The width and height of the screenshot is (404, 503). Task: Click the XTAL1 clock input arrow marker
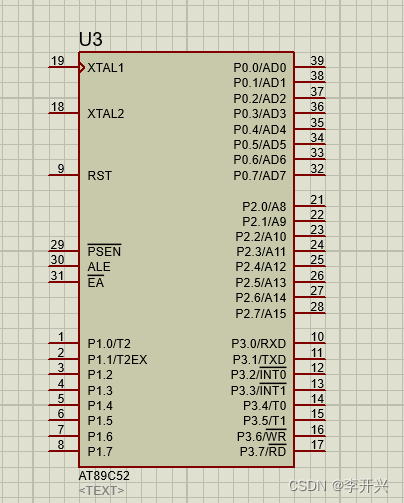pyautogui.click(x=82, y=68)
